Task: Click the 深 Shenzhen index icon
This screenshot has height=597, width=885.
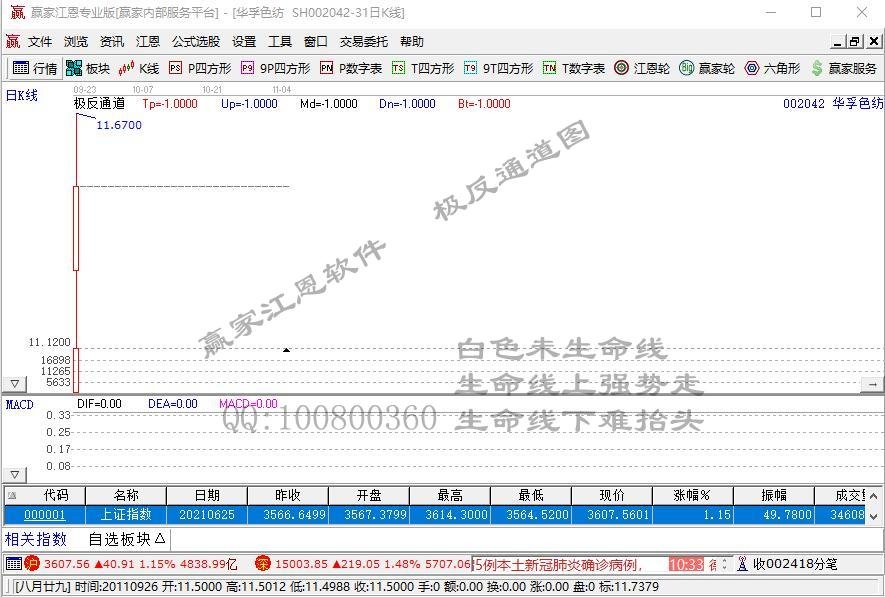Action: (x=262, y=563)
